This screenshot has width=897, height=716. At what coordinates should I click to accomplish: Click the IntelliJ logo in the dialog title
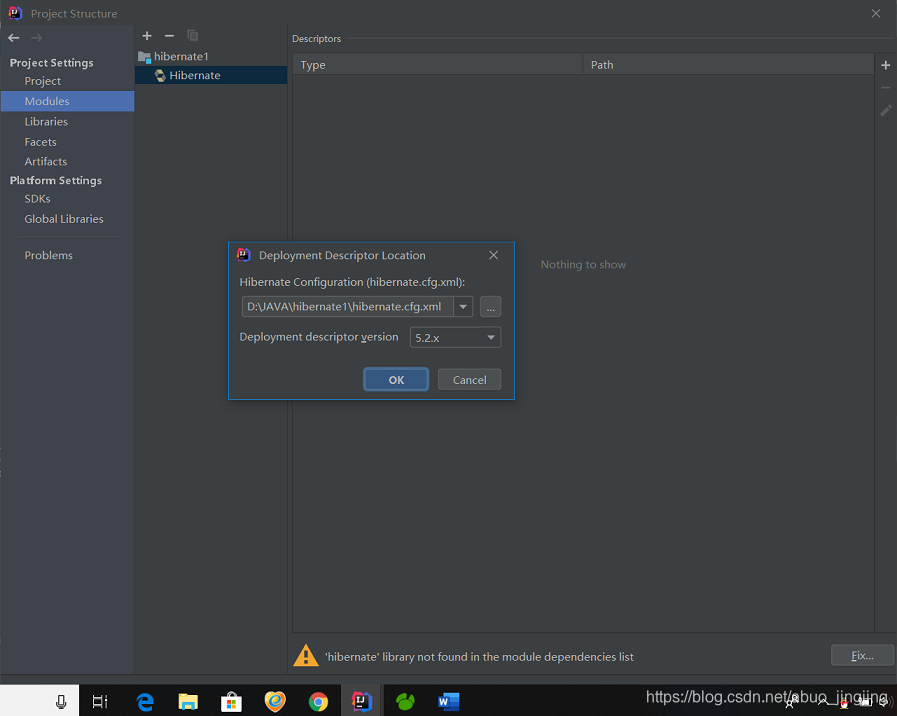pyautogui.click(x=244, y=255)
